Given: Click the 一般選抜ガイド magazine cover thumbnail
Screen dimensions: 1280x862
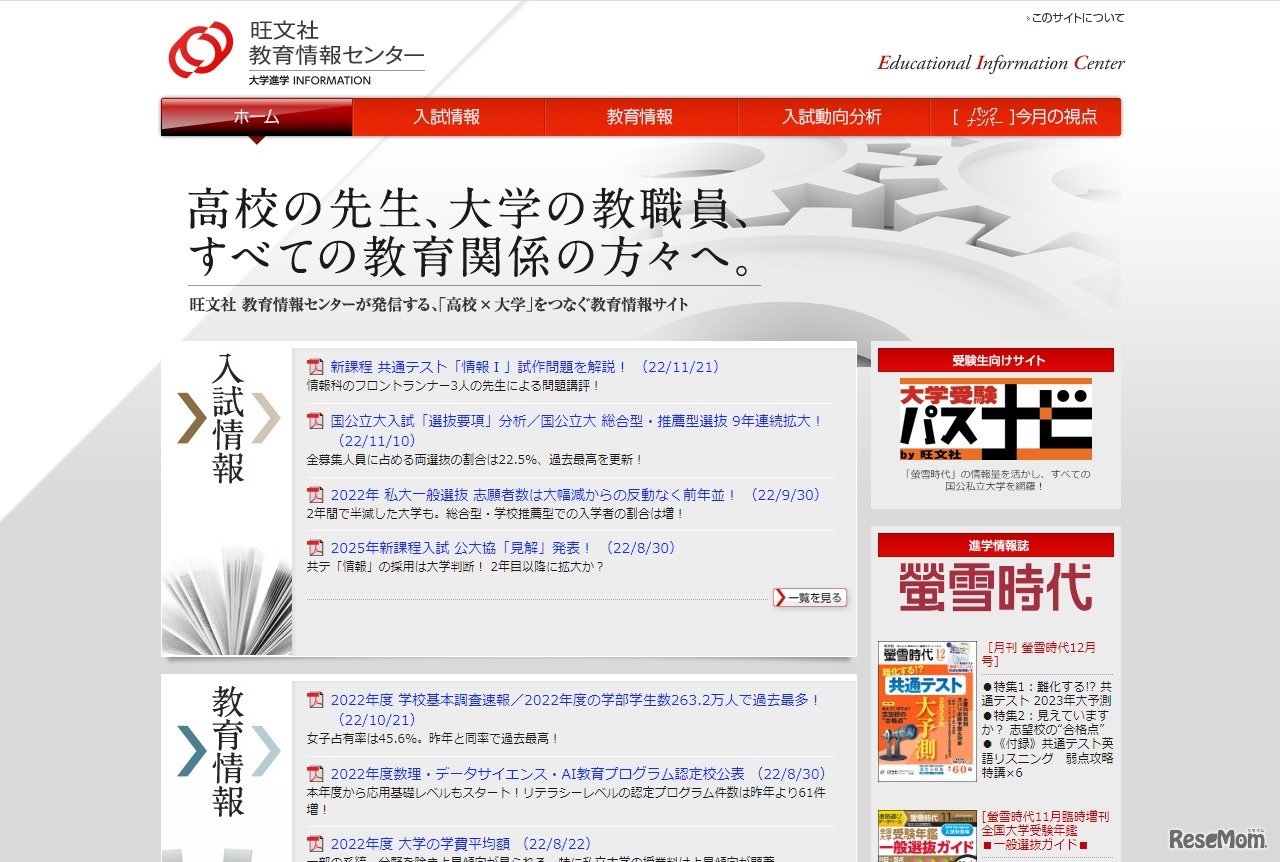Looking at the screenshot, I should coord(927,836).
